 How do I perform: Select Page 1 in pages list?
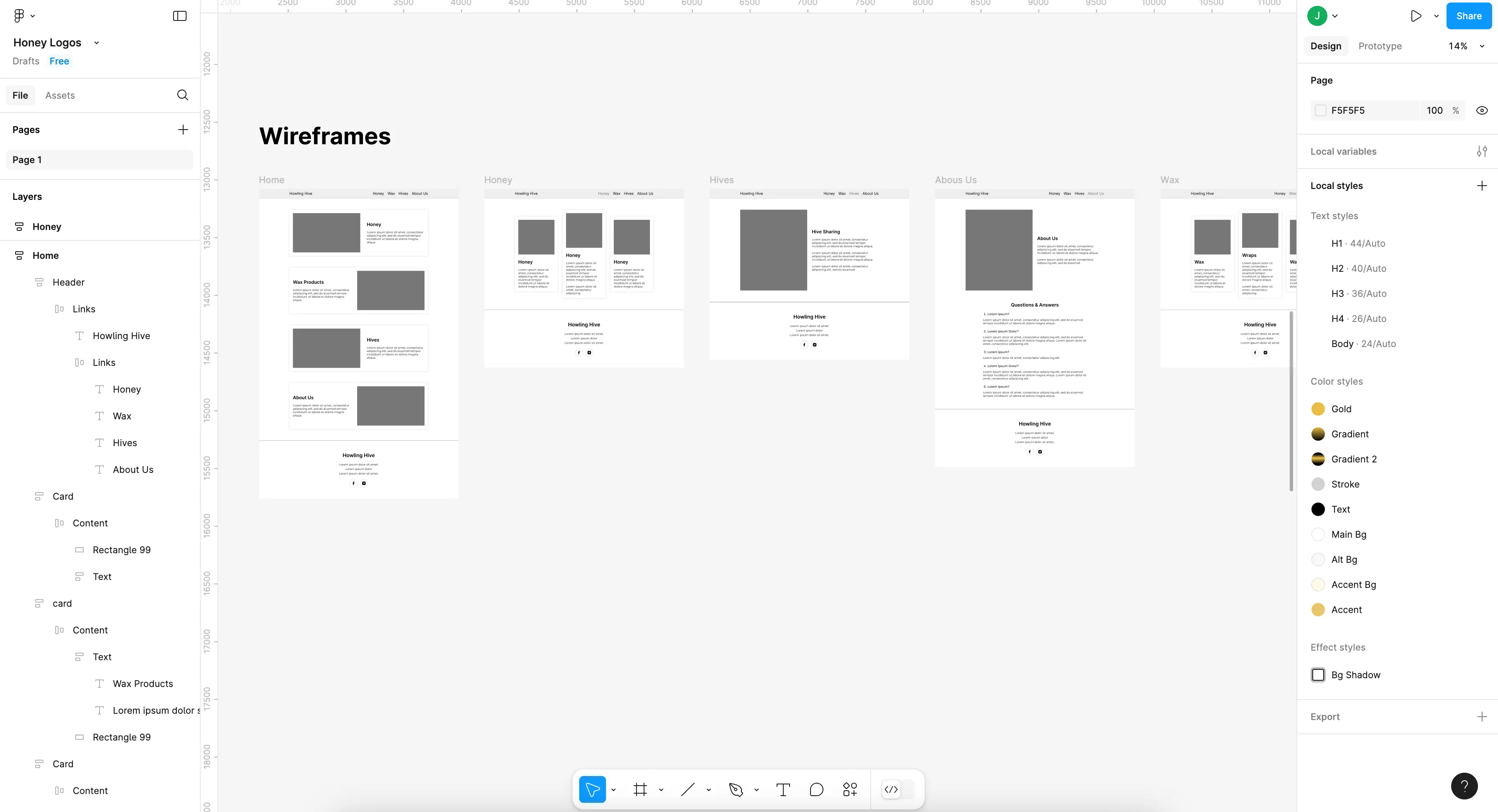point(100,160)
